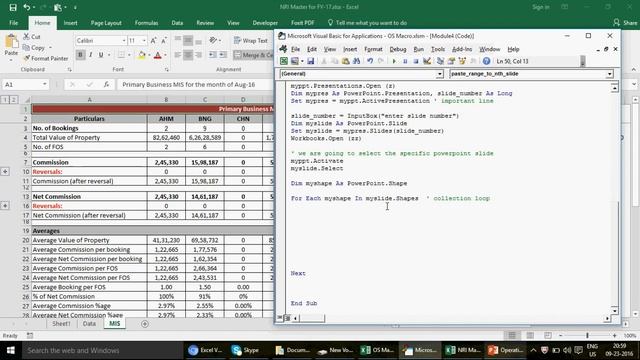Add a new sheet with plus icon

[145, 324]
